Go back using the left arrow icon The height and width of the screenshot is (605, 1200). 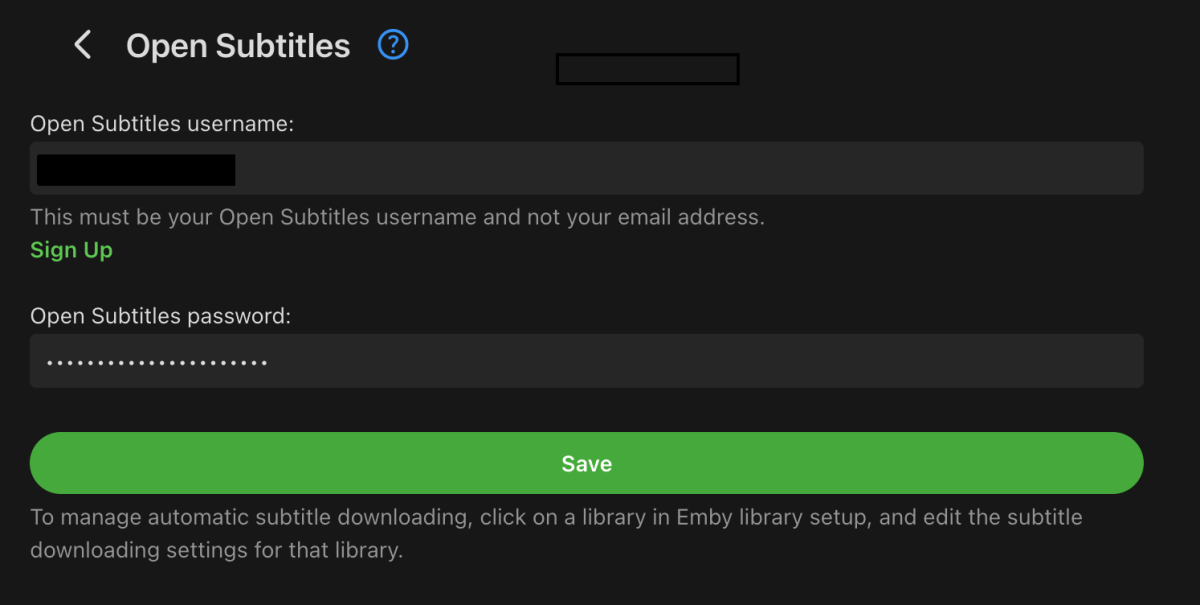click(x=83, y=45)
